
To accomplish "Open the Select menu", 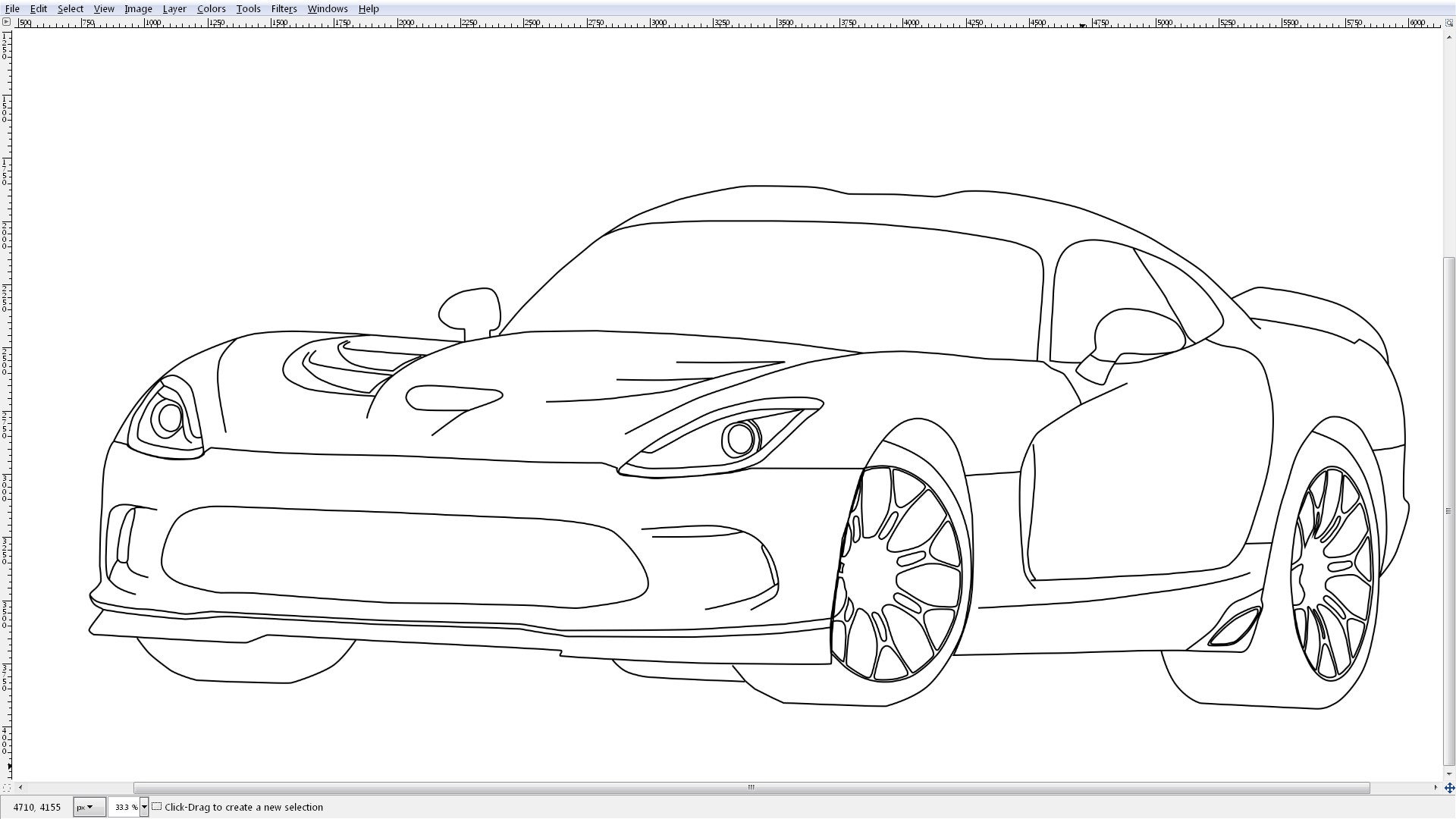I will tap(71, 8).
